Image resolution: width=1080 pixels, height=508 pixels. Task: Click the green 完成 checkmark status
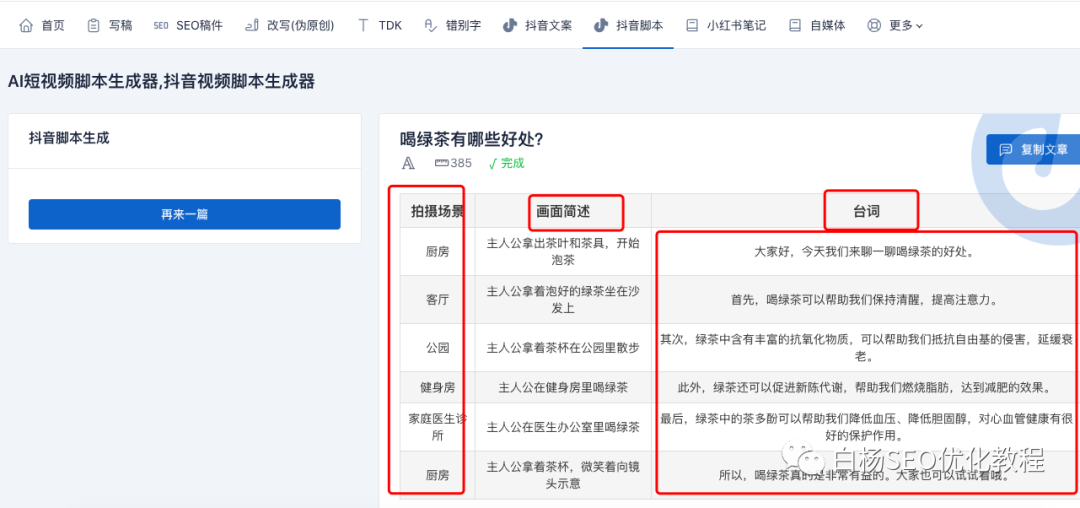point(506,163)
